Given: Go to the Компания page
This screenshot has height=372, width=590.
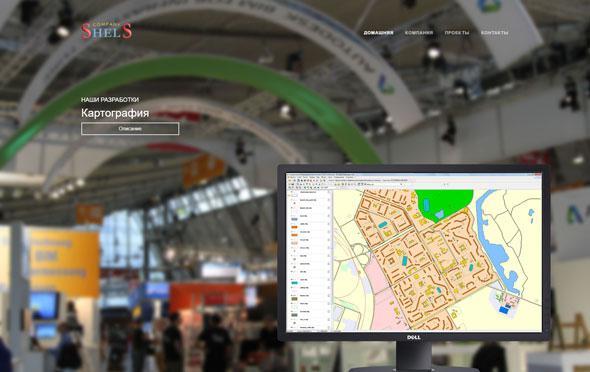Looking at the screenshot, I should (419, 33).
